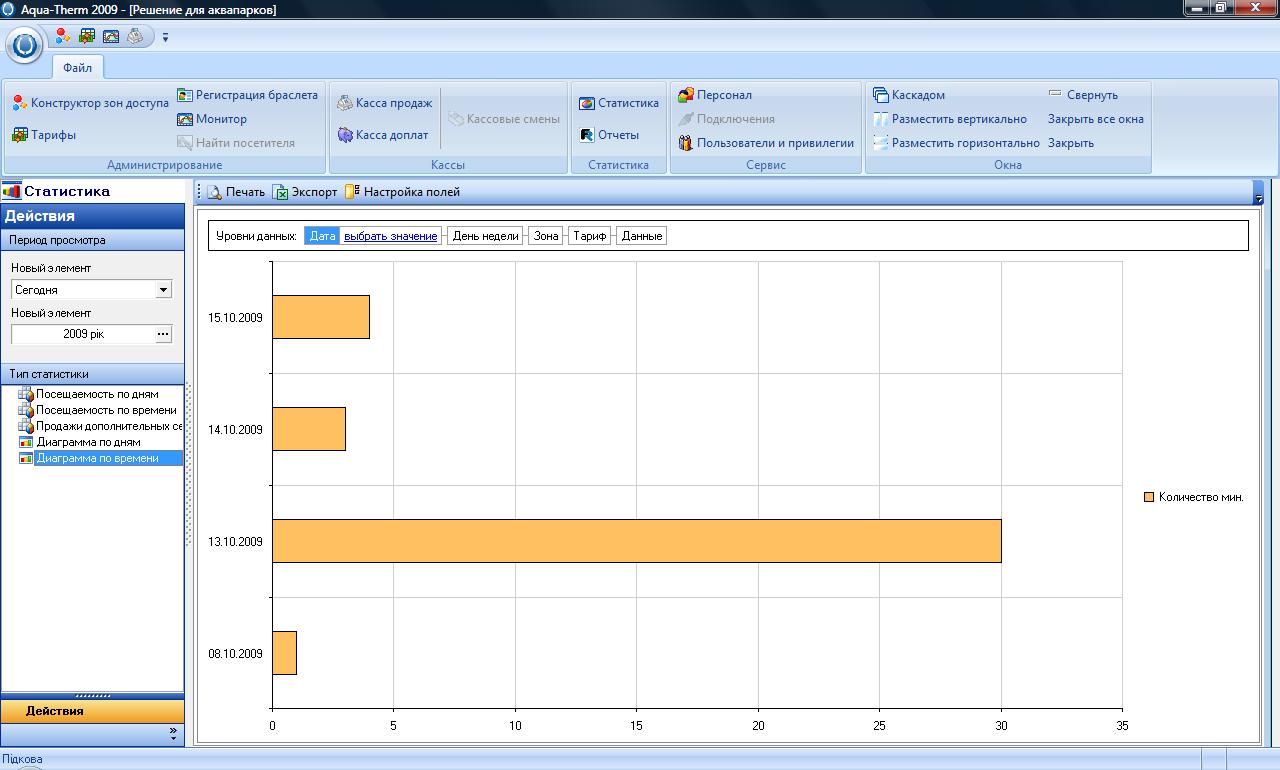Open the quick access toolbar customize arrow

pos(166,38)
